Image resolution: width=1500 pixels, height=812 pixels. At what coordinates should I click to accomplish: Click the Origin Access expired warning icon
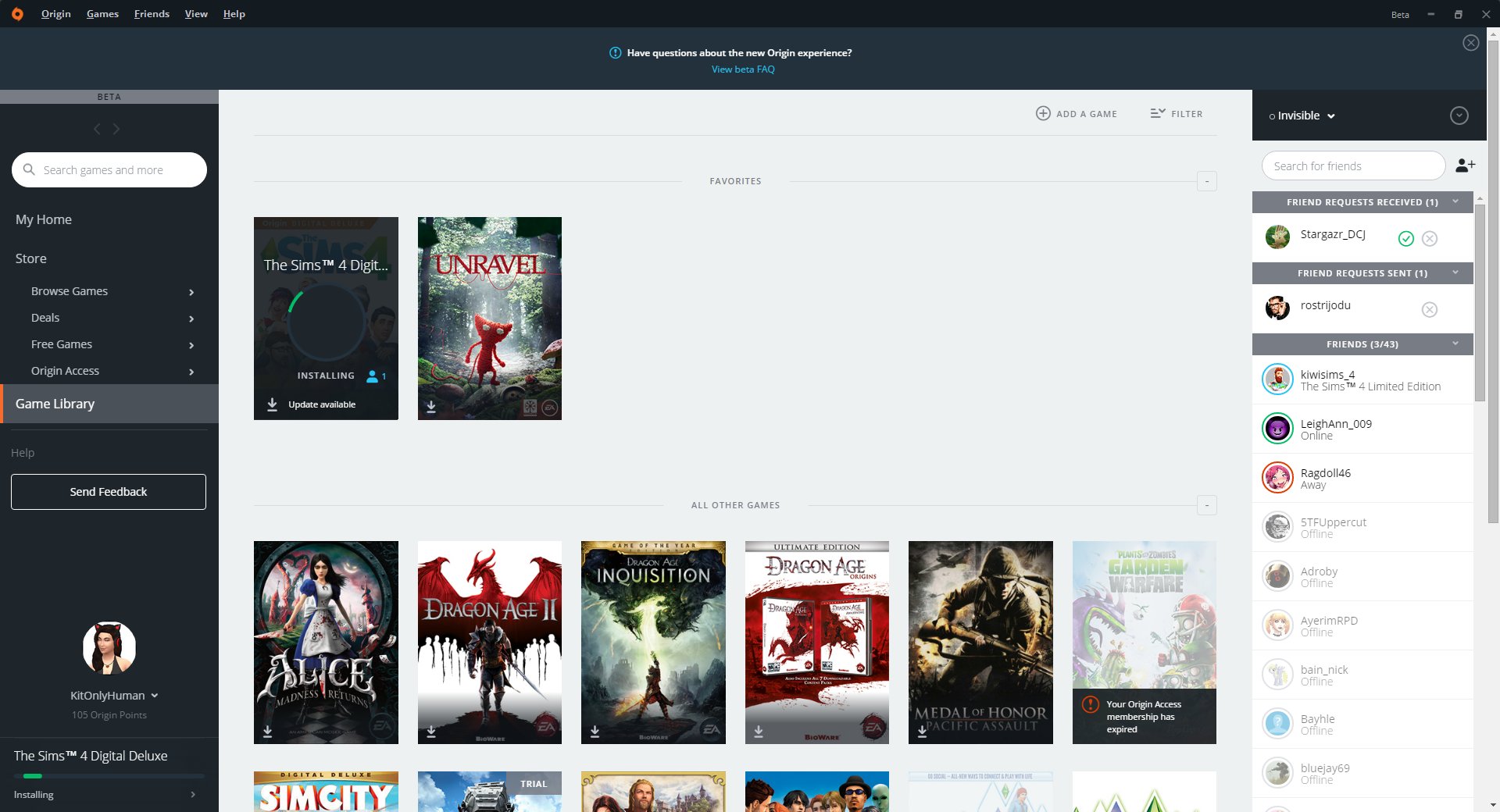pos(1091,704)
